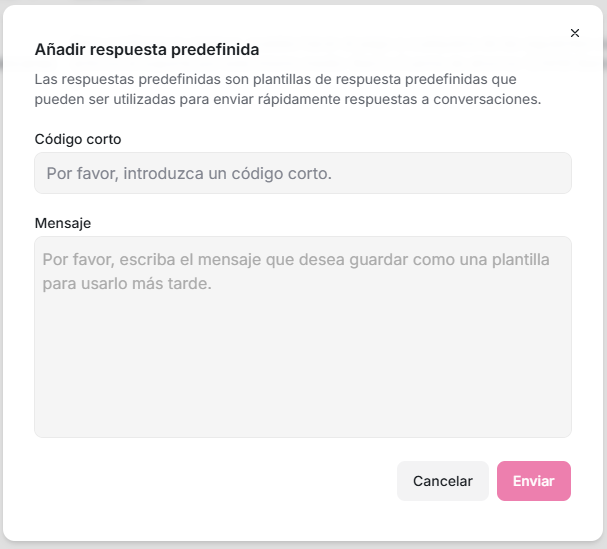Cancel adding the predefined response

tap(442, 481)
